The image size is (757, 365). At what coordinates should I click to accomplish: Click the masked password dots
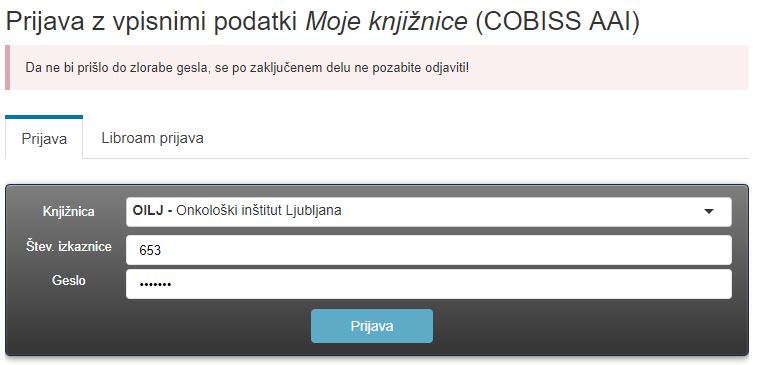tap(155, 285)
